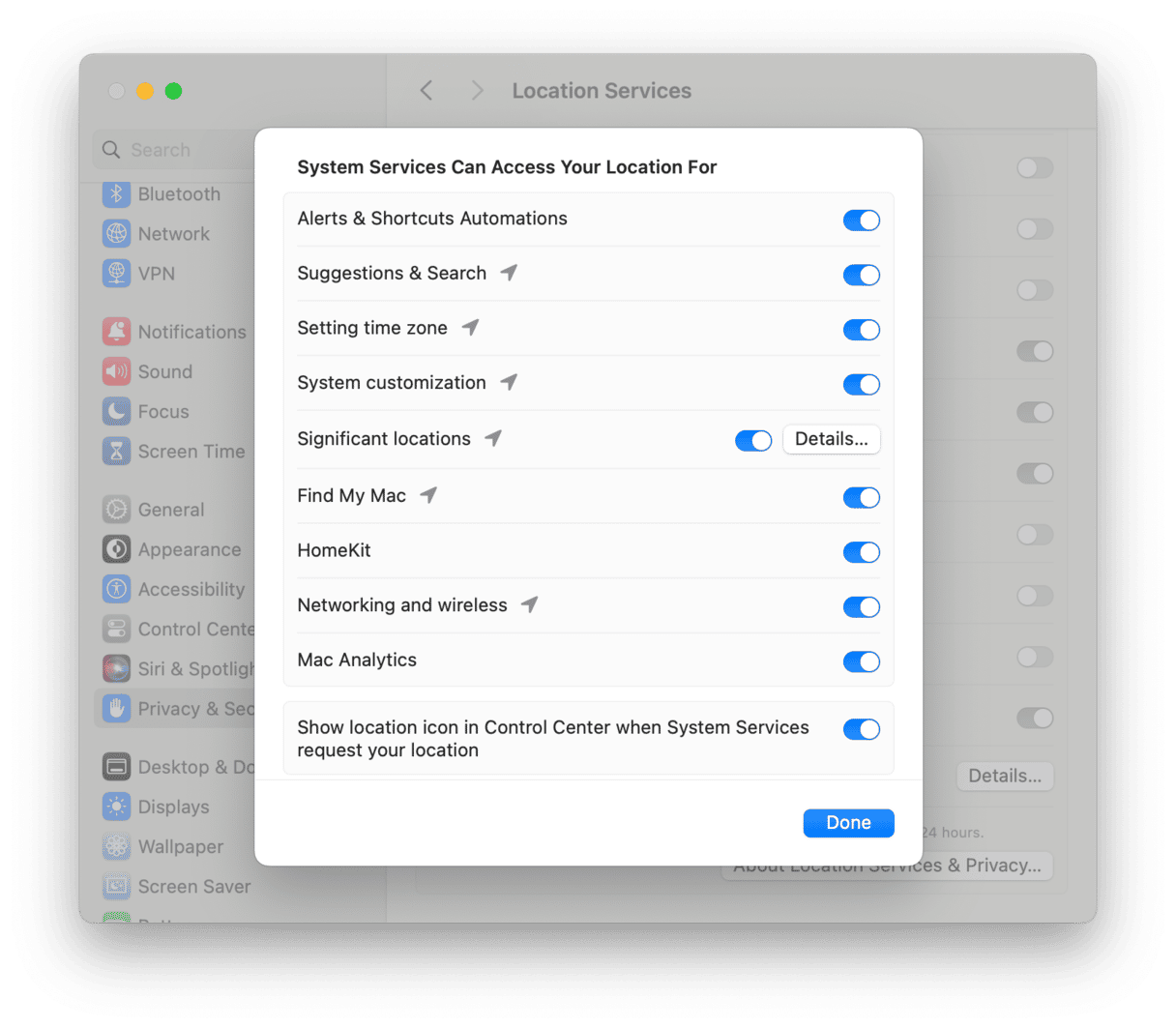Screen dimensions: 1176x1028
Task: Click the General gear icon
Action: click(117, 510)
